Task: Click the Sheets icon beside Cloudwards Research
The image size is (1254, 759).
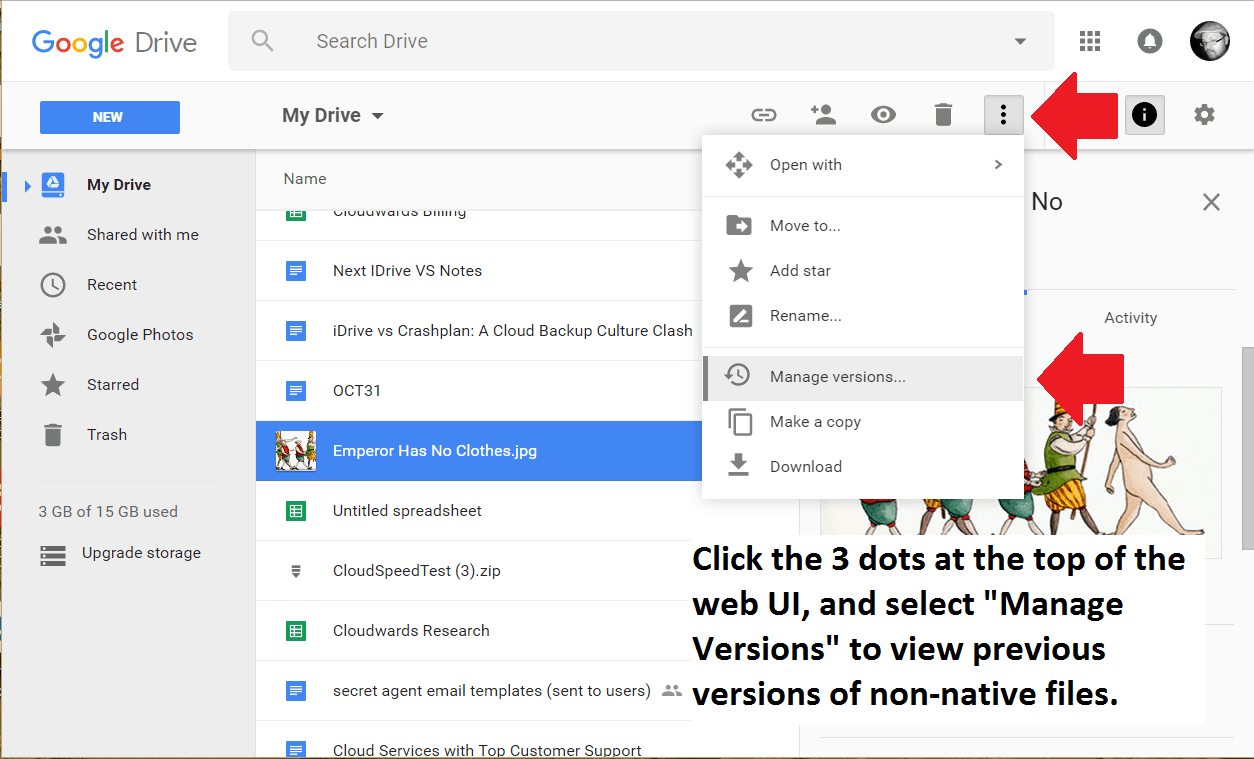Action: pyautogui.click(x=296, y=631)
